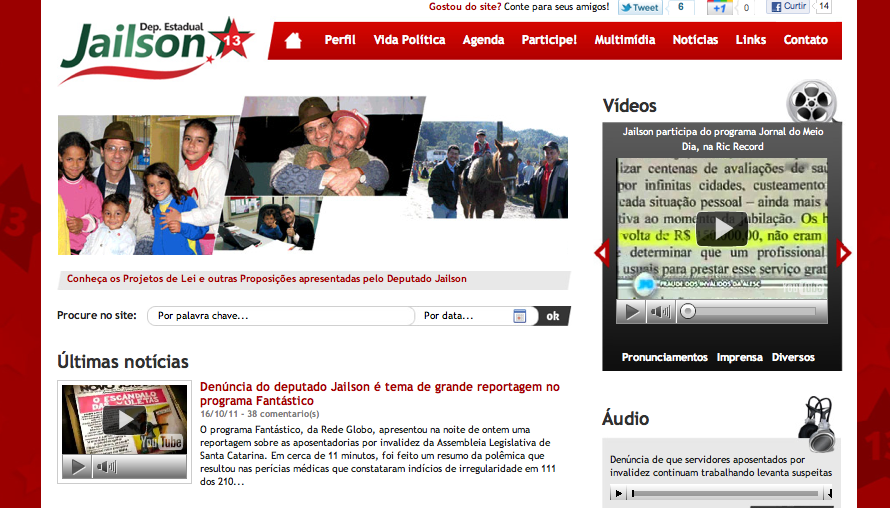Click the Google +1 button
This screenshot has height=508, width=890.
click(719, 7)
